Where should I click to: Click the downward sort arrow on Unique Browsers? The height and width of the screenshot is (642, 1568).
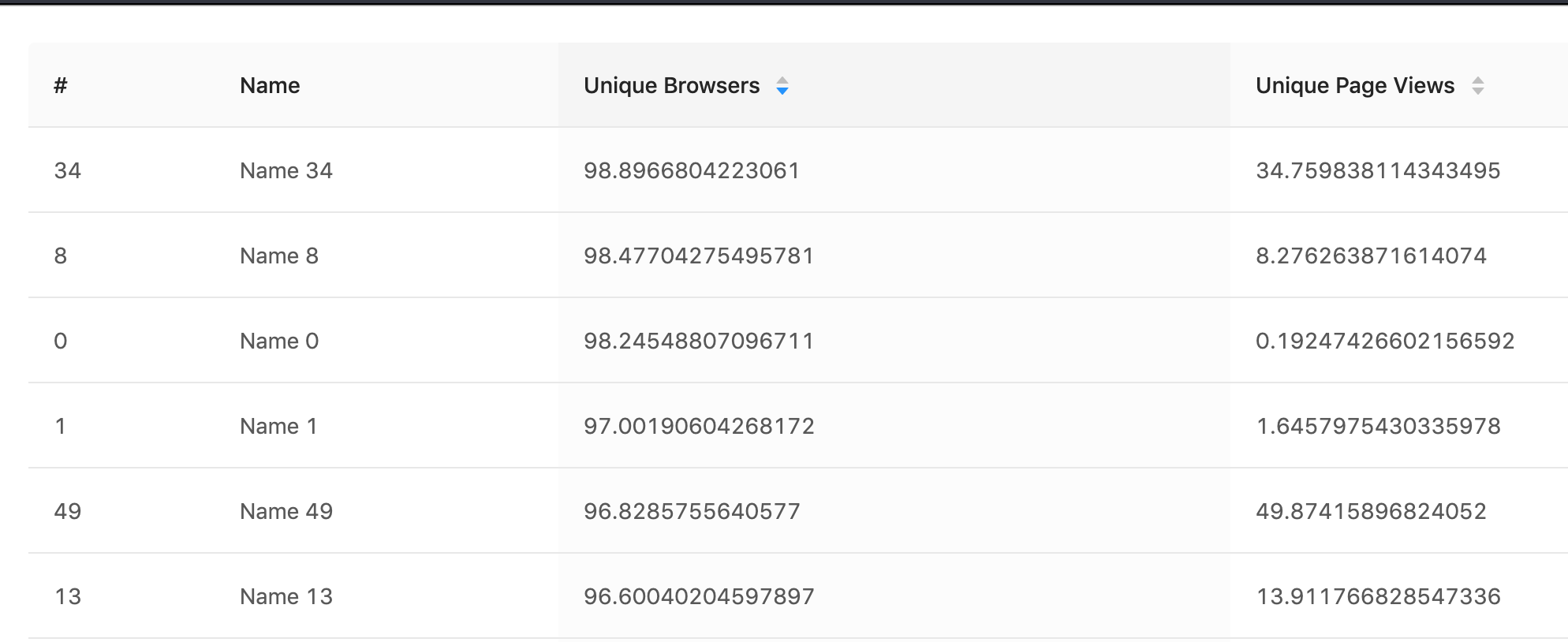(x=782, y=91)
